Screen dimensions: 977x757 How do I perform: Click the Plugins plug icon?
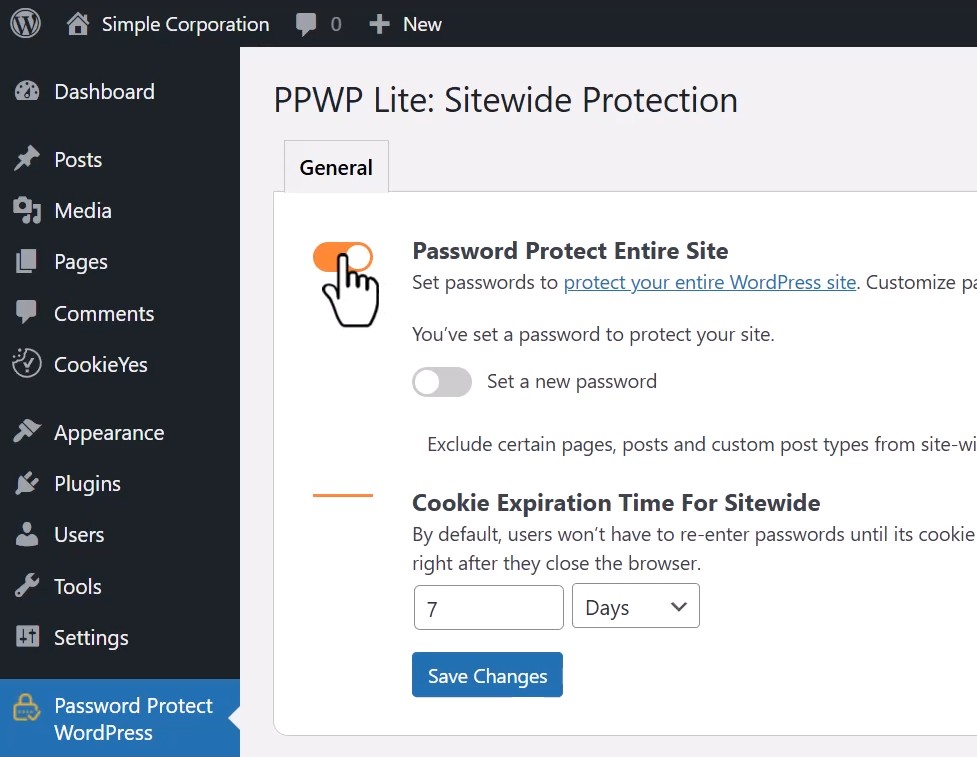pyautogui.click(x=27, y=484)
